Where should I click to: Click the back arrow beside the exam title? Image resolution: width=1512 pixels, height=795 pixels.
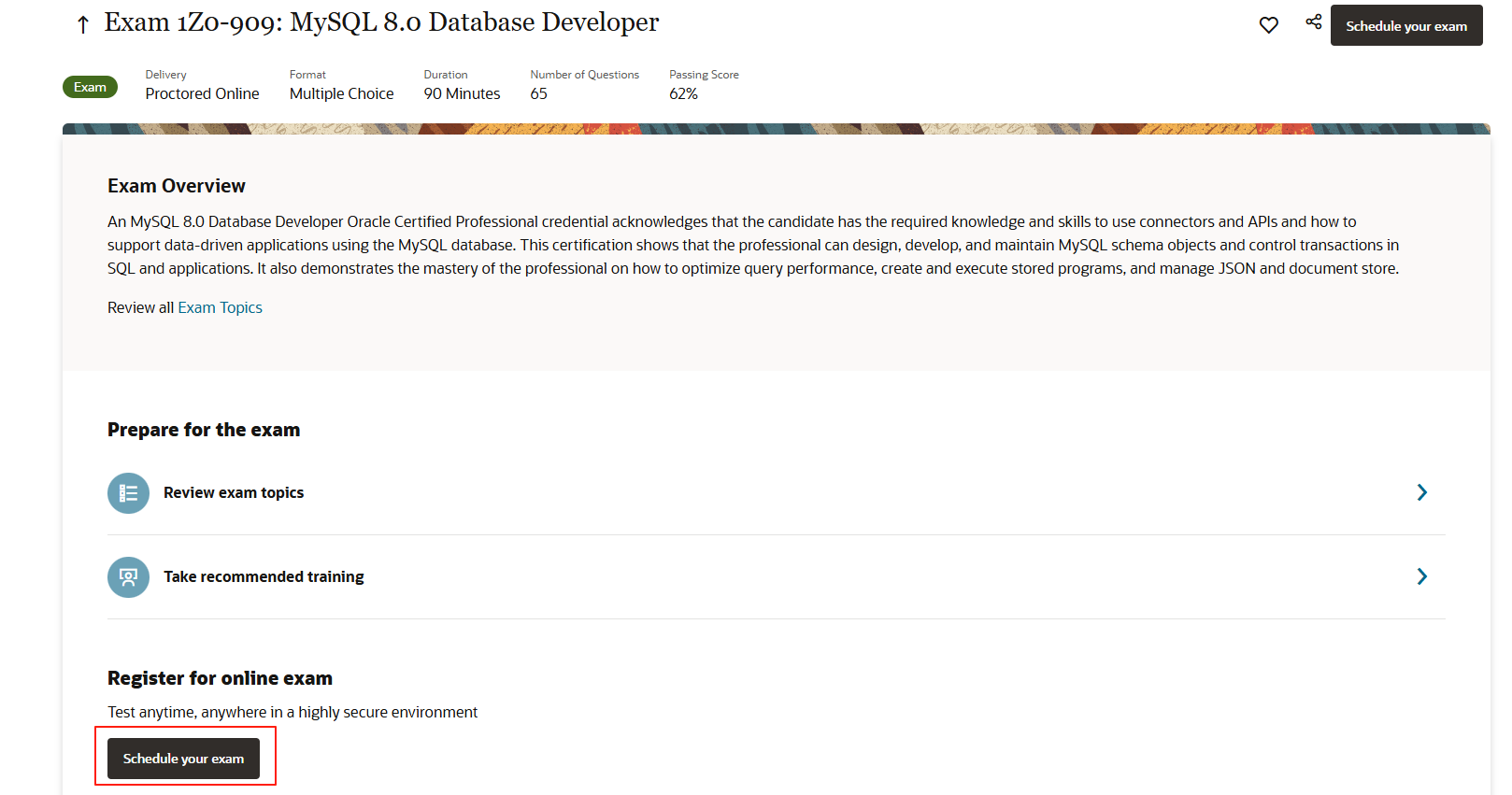point(83,25)
